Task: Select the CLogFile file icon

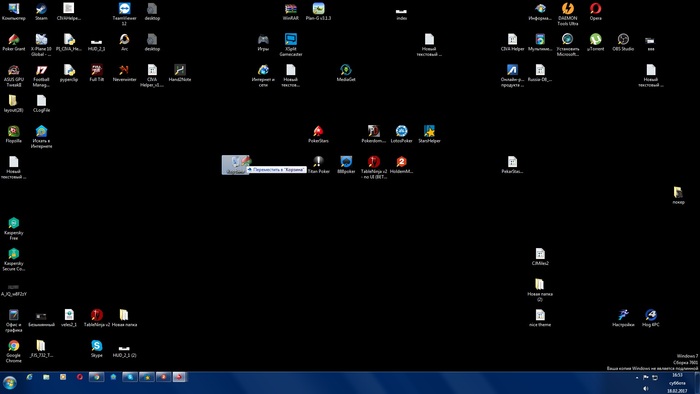Action: tap(41, 104)
